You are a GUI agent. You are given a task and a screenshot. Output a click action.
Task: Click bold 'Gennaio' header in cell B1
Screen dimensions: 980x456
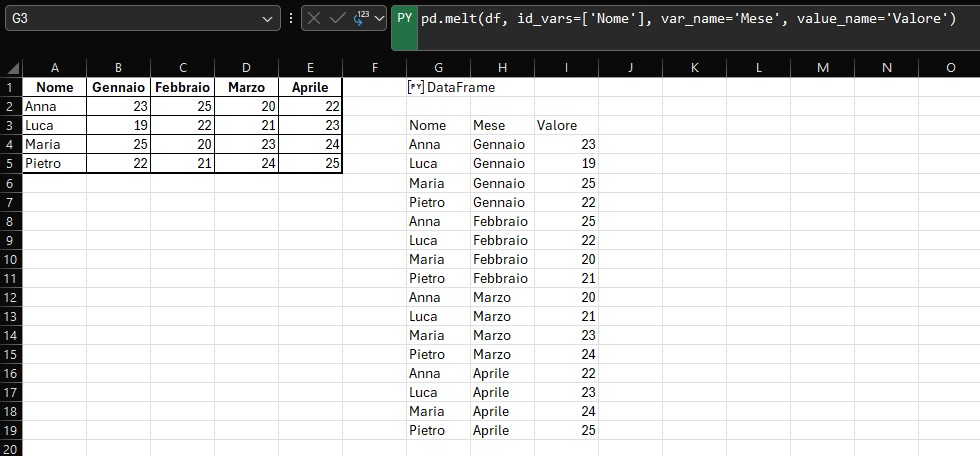coord(118,87)
